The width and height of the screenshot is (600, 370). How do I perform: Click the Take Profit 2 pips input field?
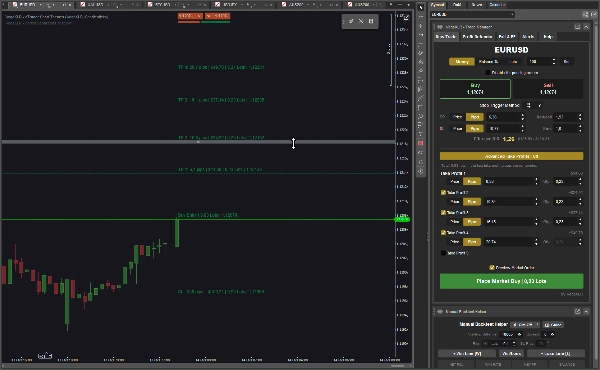[x=509, y=202]
